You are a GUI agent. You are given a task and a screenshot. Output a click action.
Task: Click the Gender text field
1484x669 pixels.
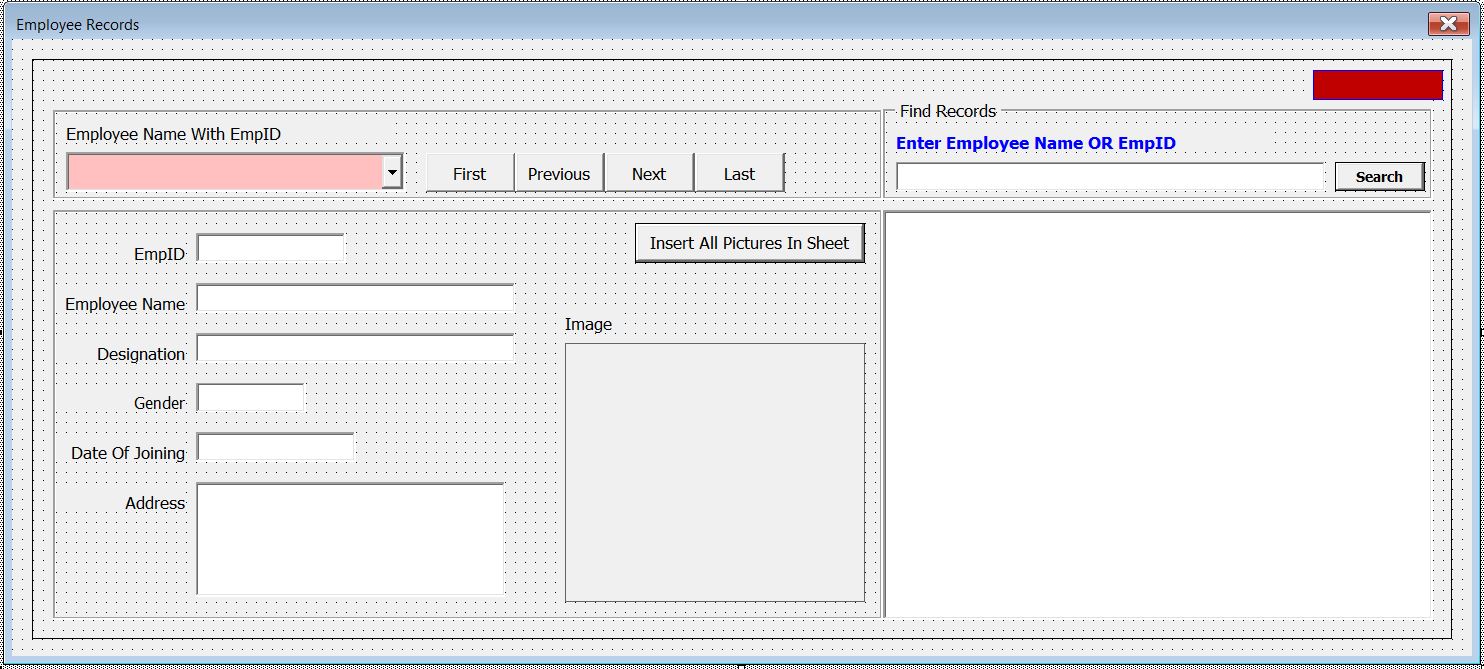250,398
